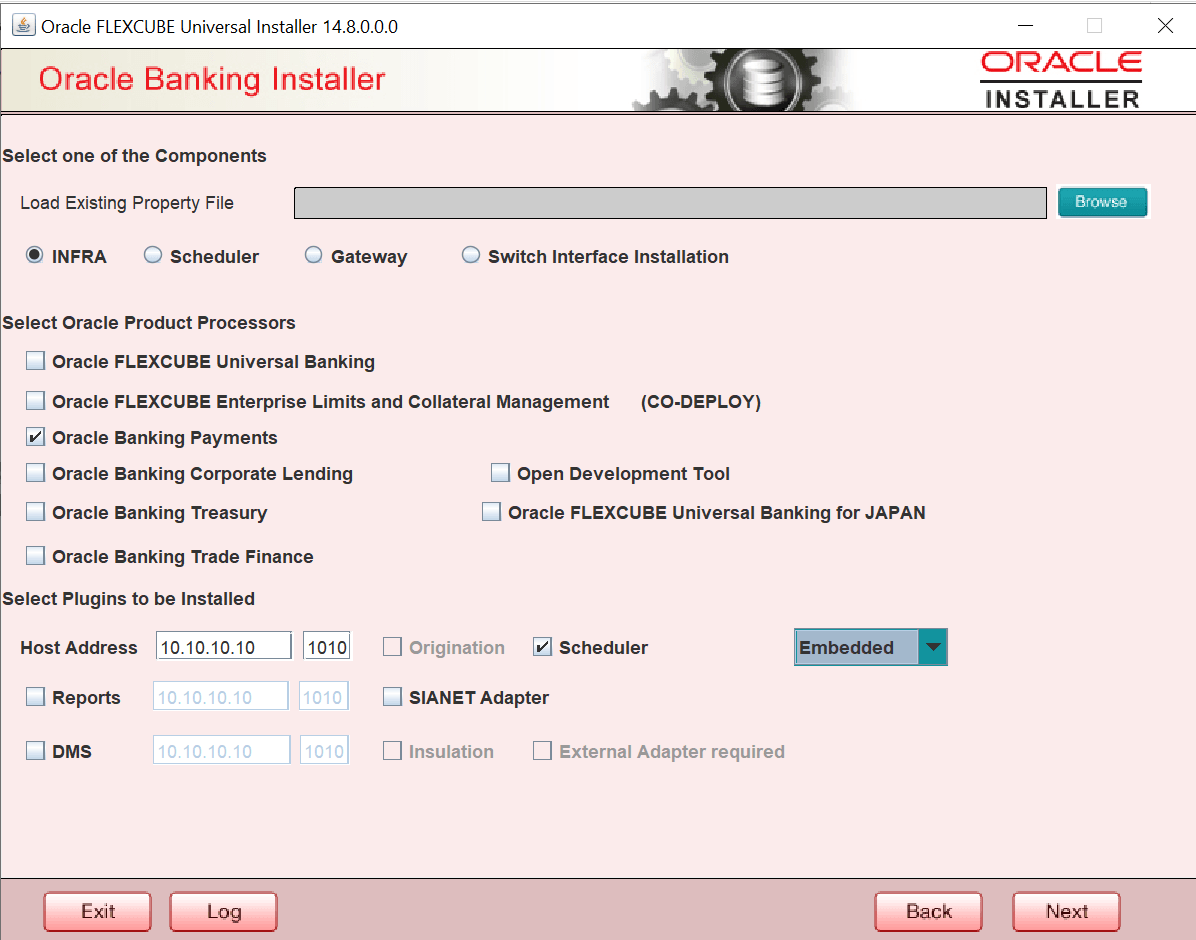Check FLEXCUBE Universal Banking for JAPAN
The image size is (1196, 940).
491,511
